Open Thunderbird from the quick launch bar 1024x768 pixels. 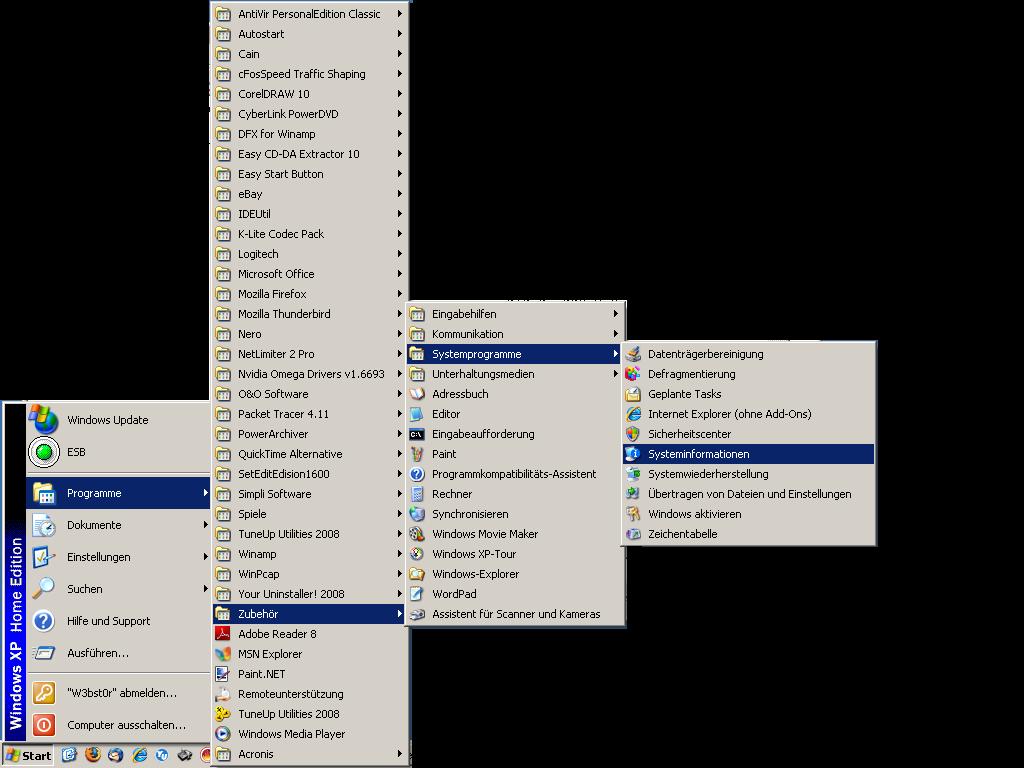(x=116, y=755)
